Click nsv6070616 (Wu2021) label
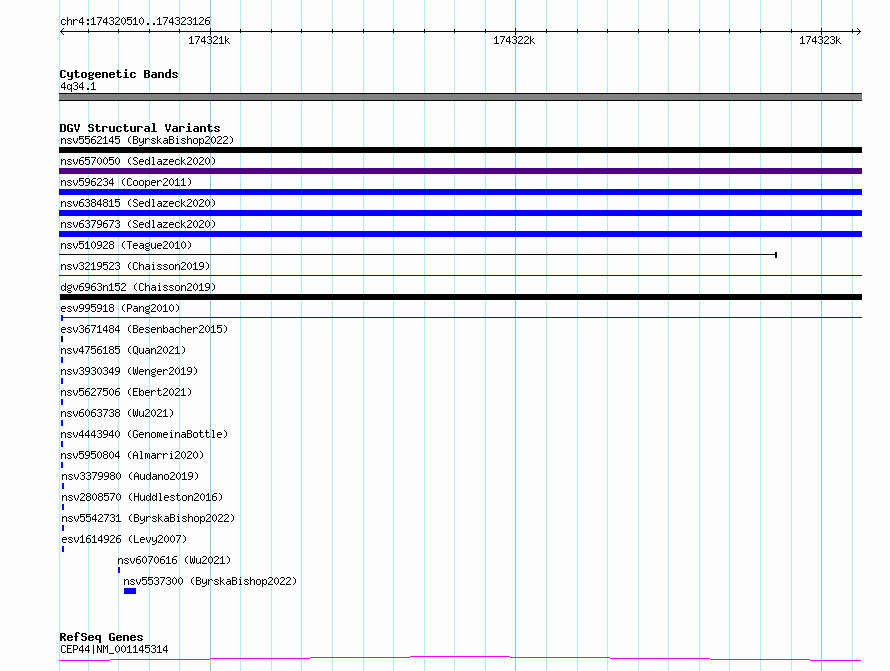Screen dimensions: 890x671 pos(174,560)
